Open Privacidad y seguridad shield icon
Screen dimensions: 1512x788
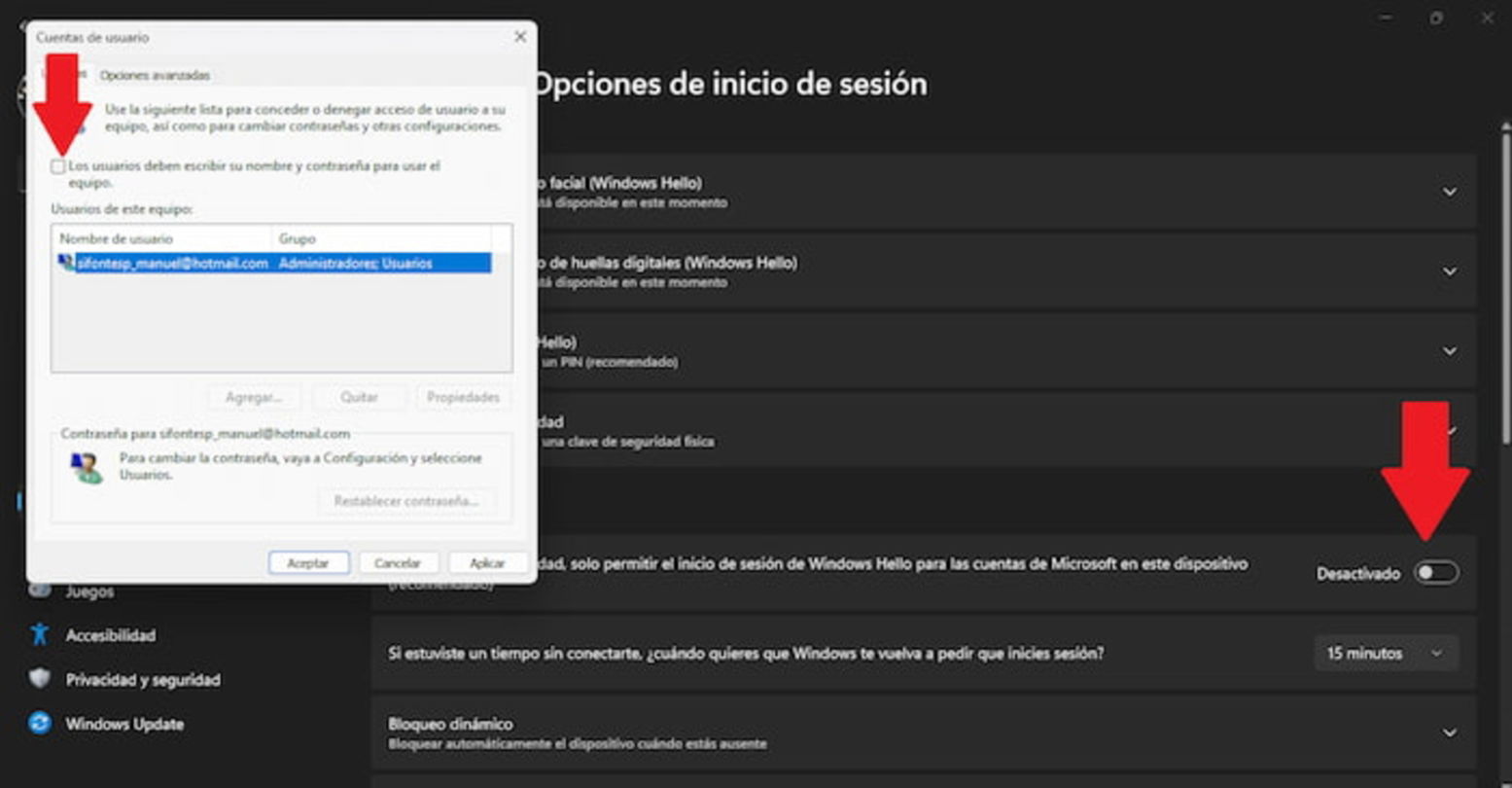pyautogui.click(x=39, y=679)
